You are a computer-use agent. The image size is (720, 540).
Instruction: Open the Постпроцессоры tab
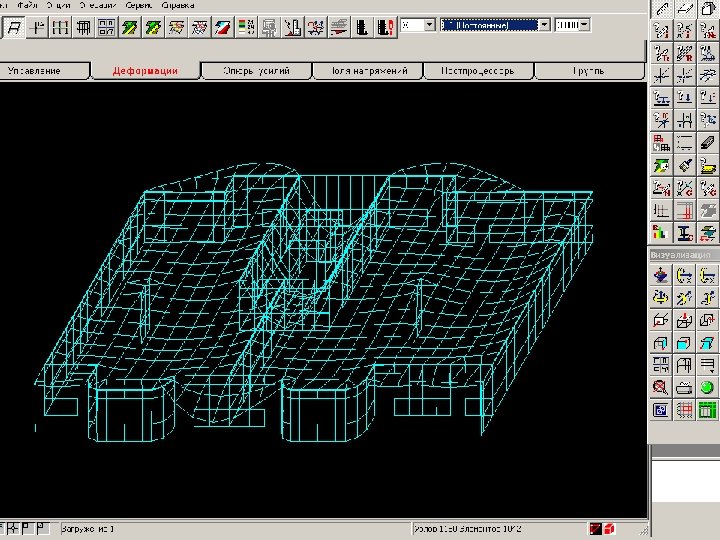(x=477, y=71)
